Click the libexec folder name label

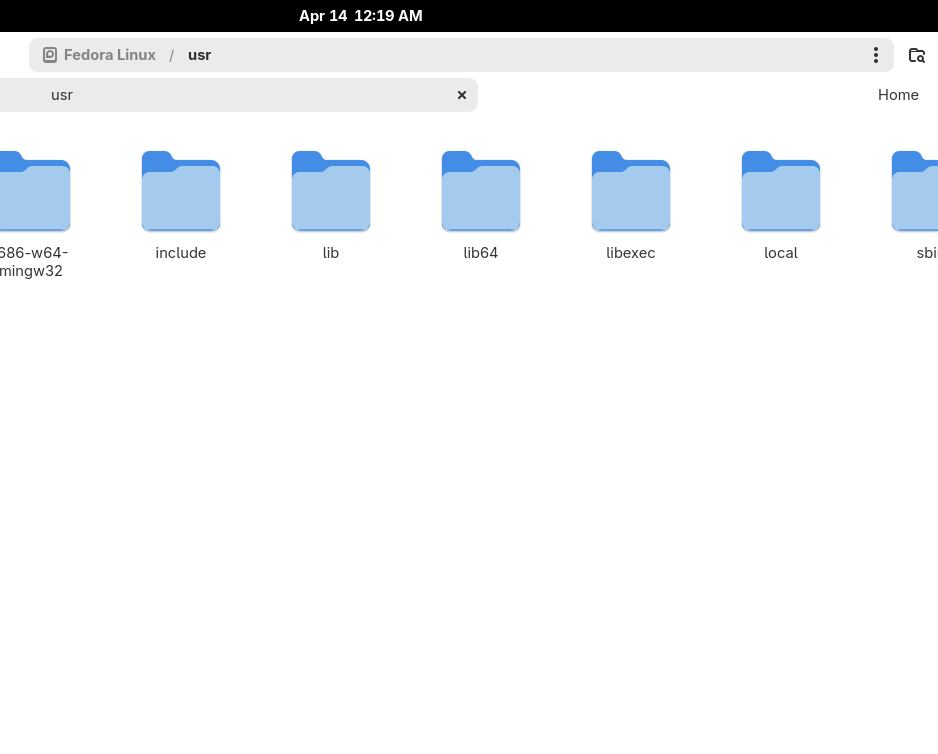click(631, 253)
